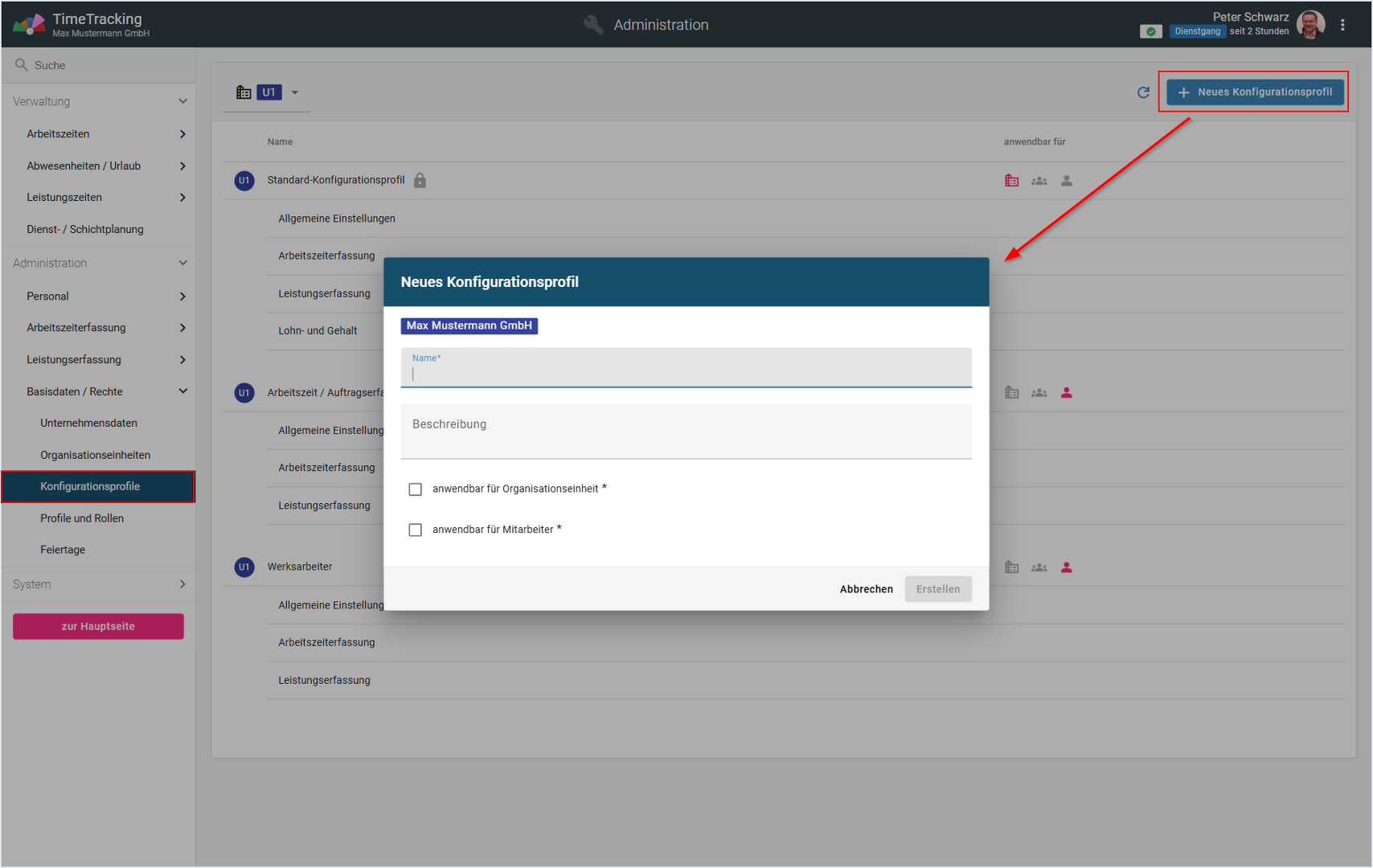Open Profile und Rollen menu item

[x=82, y=518]
